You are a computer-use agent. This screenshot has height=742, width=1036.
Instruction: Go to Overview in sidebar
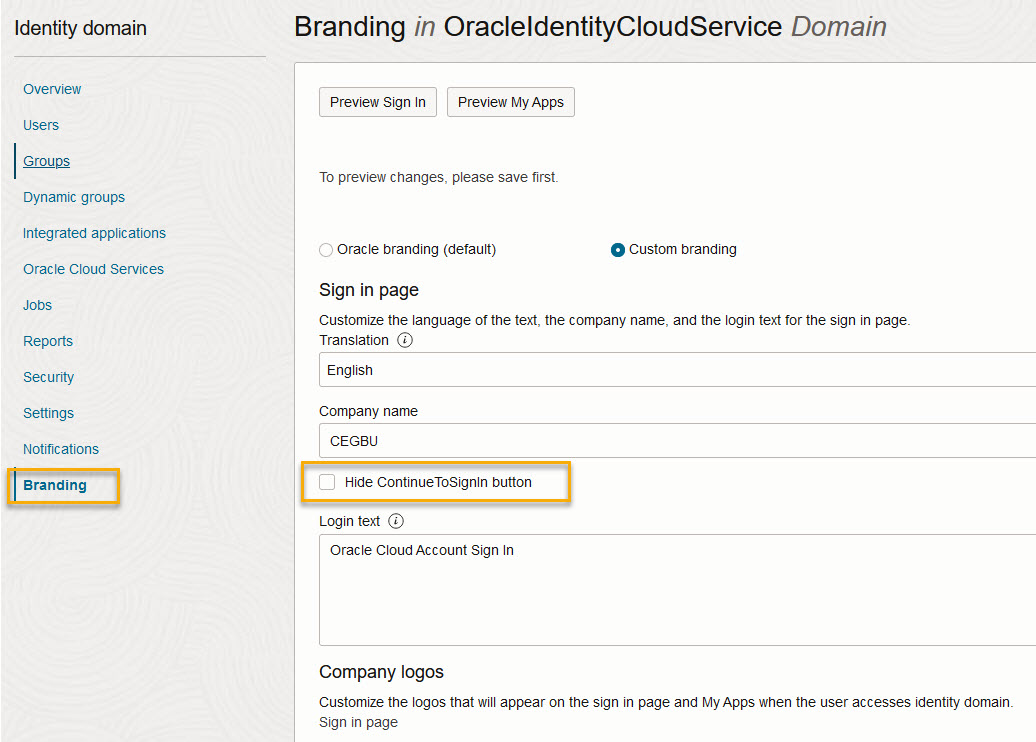click(x=52, y=89)
